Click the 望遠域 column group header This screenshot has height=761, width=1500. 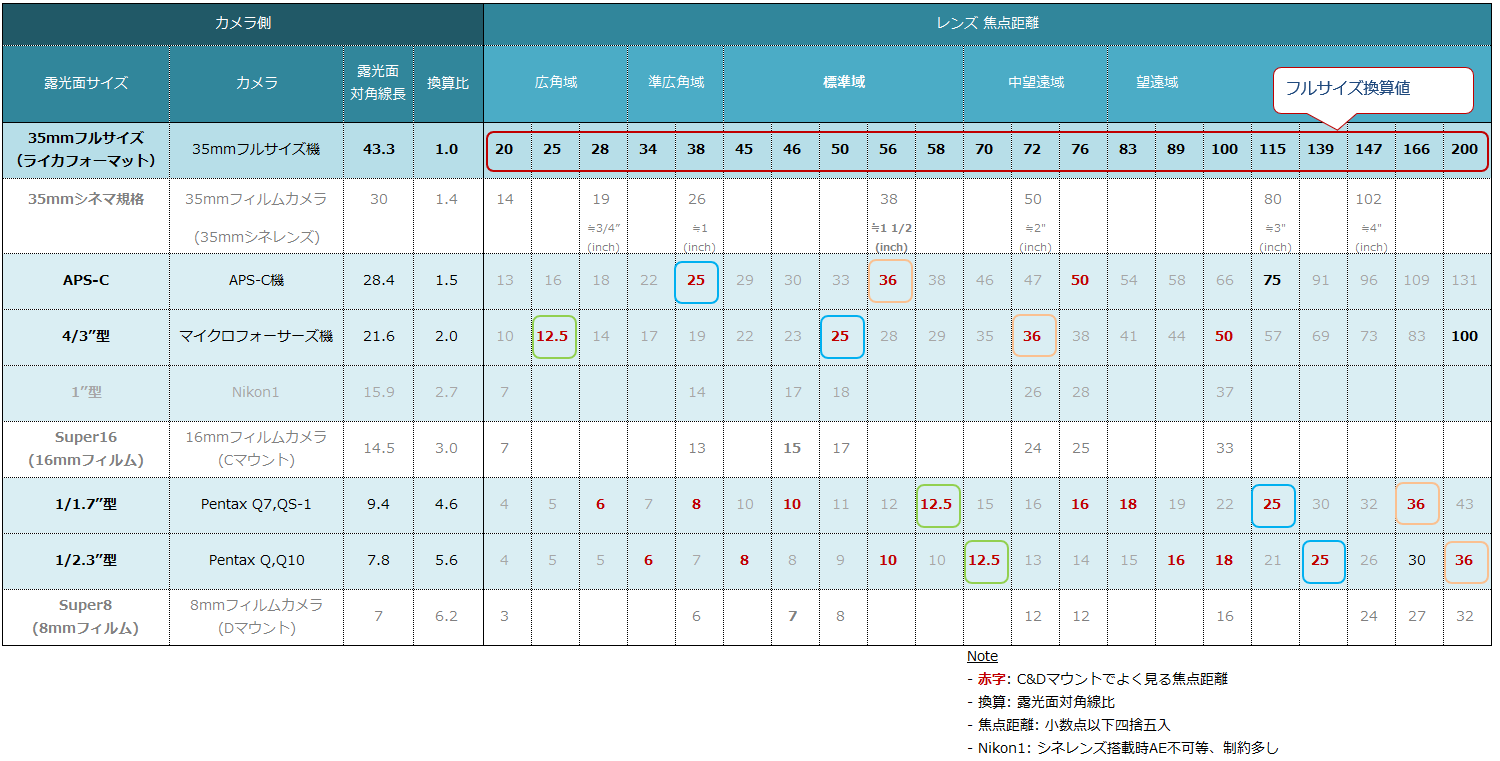[1157, 82]
